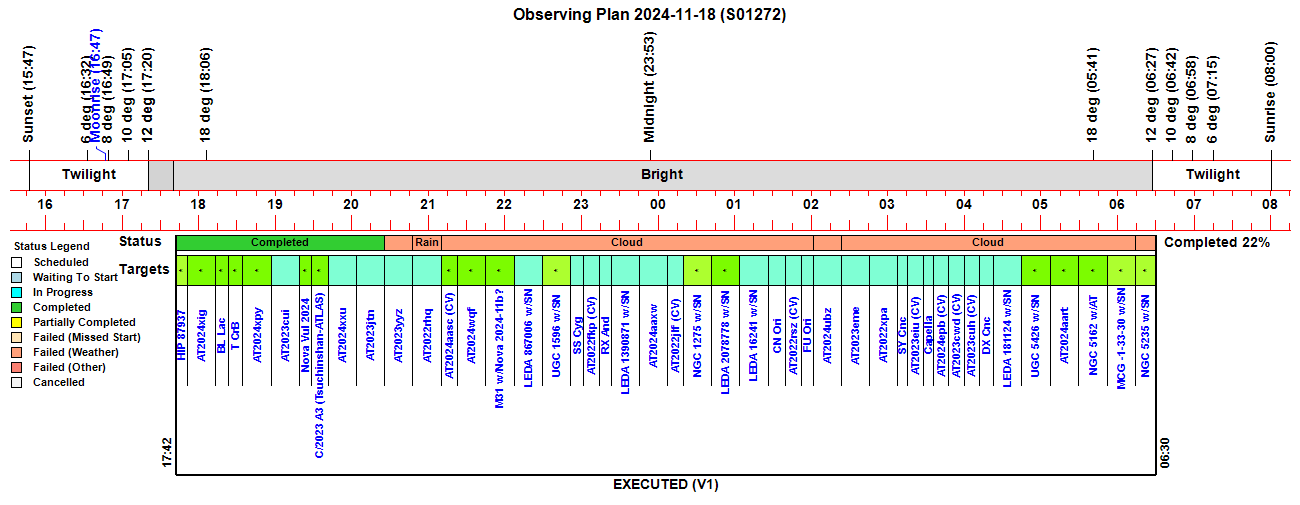Click the 18 deg (18:06) marker
This screenshot has width=1300, height=505.
point(206,96)
